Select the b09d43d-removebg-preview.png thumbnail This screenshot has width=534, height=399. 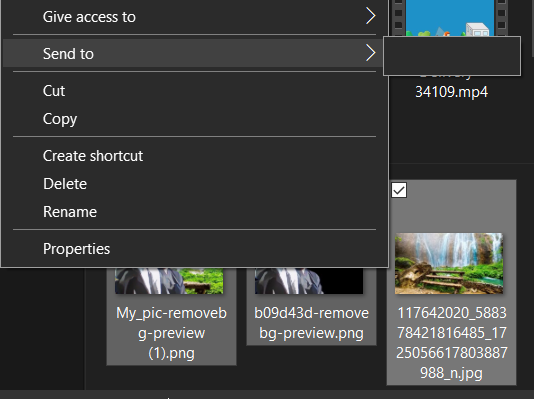(309, 281)
